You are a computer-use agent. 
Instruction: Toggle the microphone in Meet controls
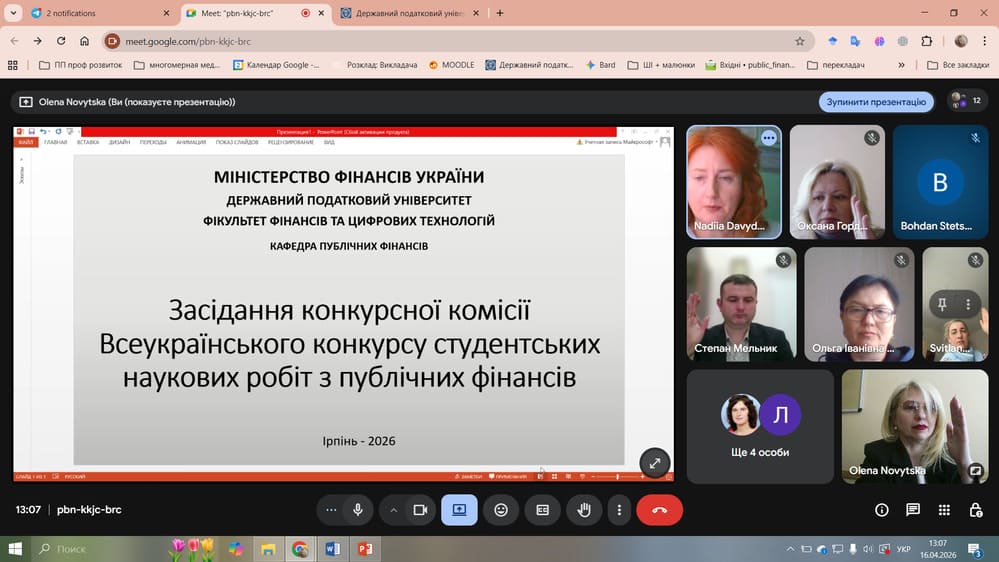pos(358,510)
